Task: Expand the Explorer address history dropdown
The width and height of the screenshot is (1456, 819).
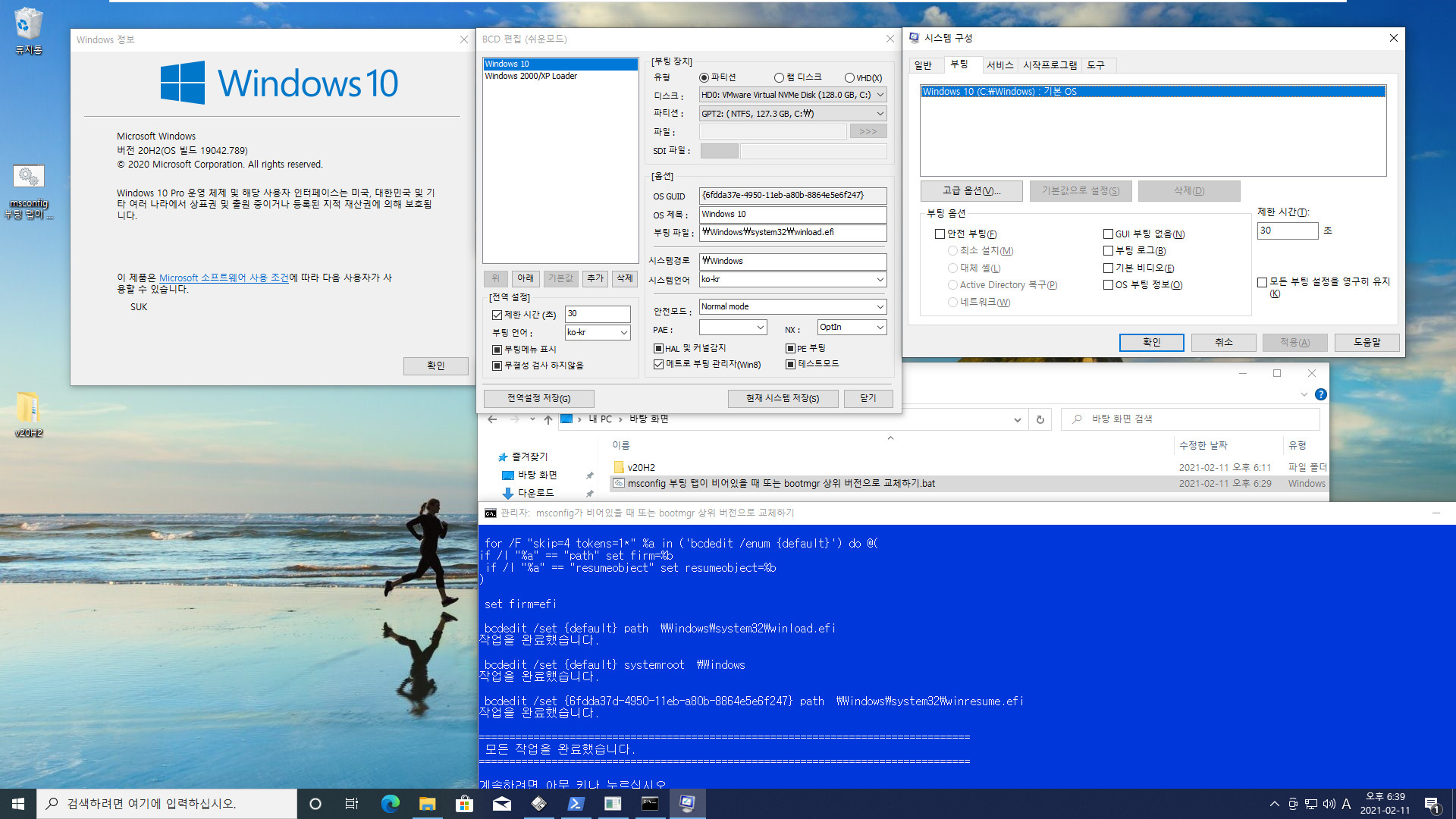Action: [x=1017, y=419]
